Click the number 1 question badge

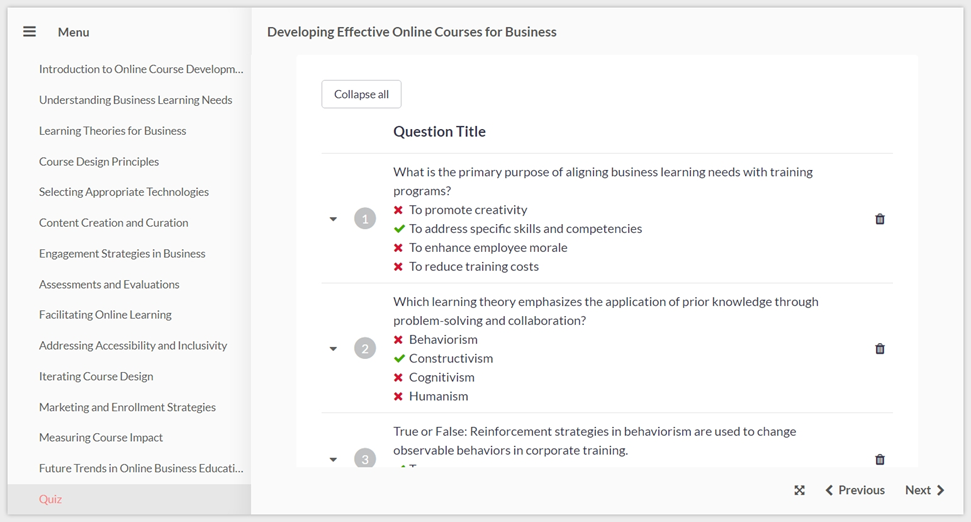coord(365,219)
